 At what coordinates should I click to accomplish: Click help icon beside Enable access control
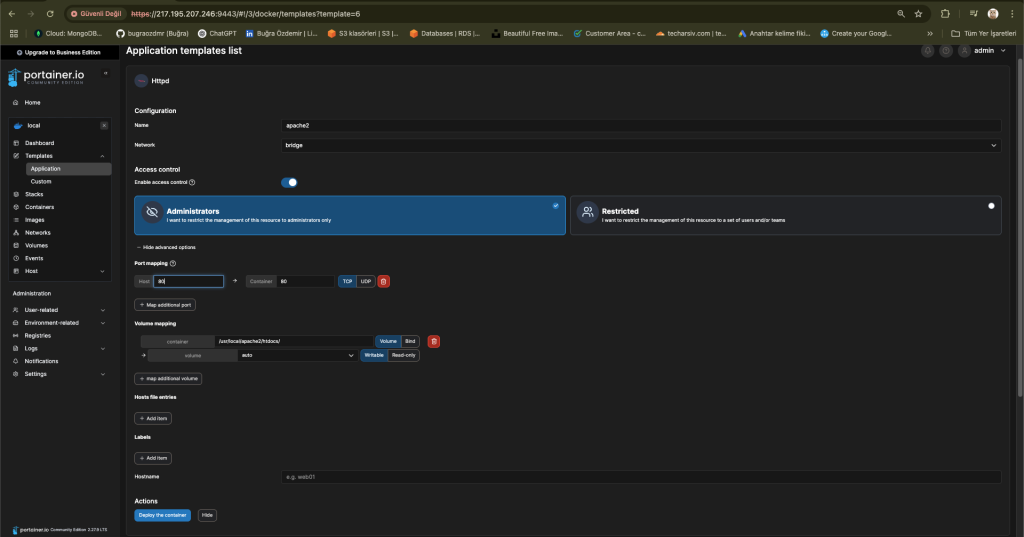192,182
